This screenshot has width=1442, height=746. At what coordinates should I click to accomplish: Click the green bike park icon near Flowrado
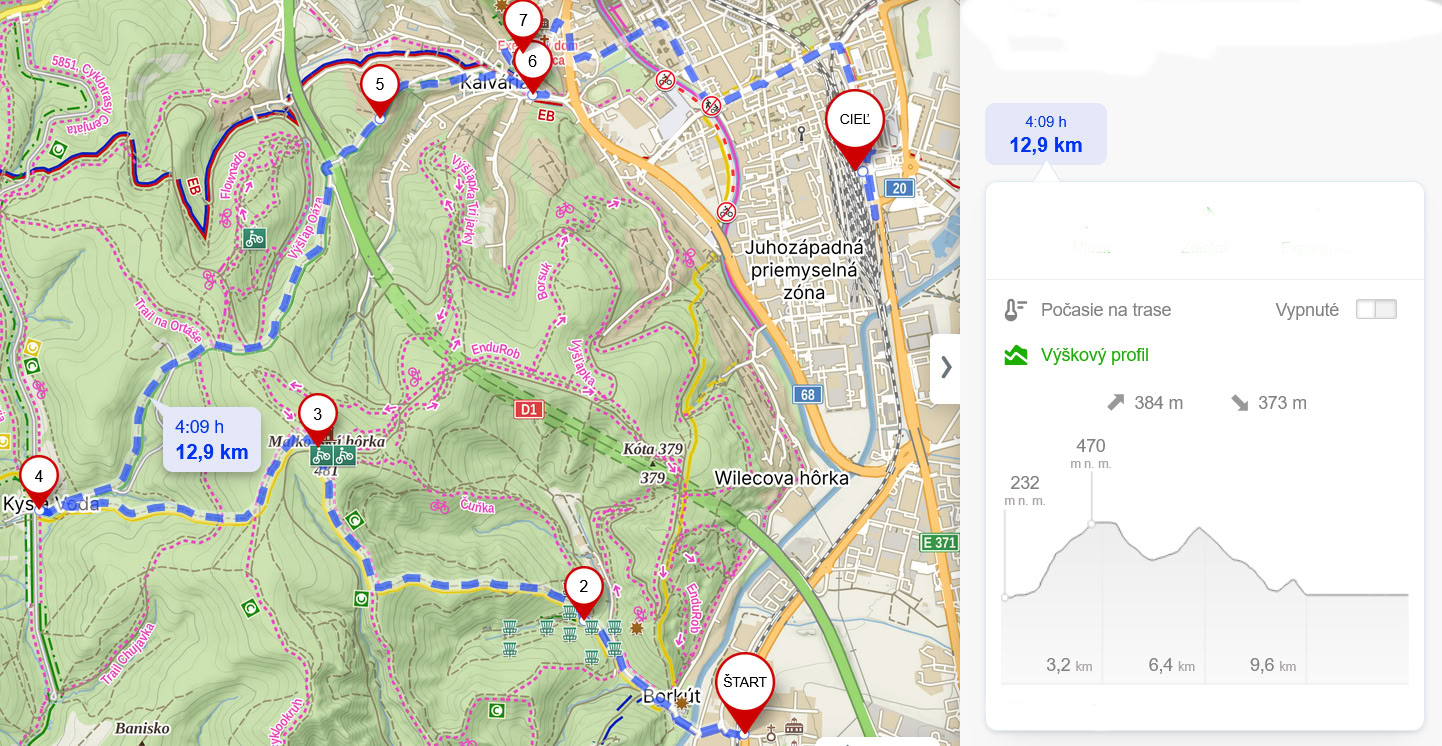(254, 238)
